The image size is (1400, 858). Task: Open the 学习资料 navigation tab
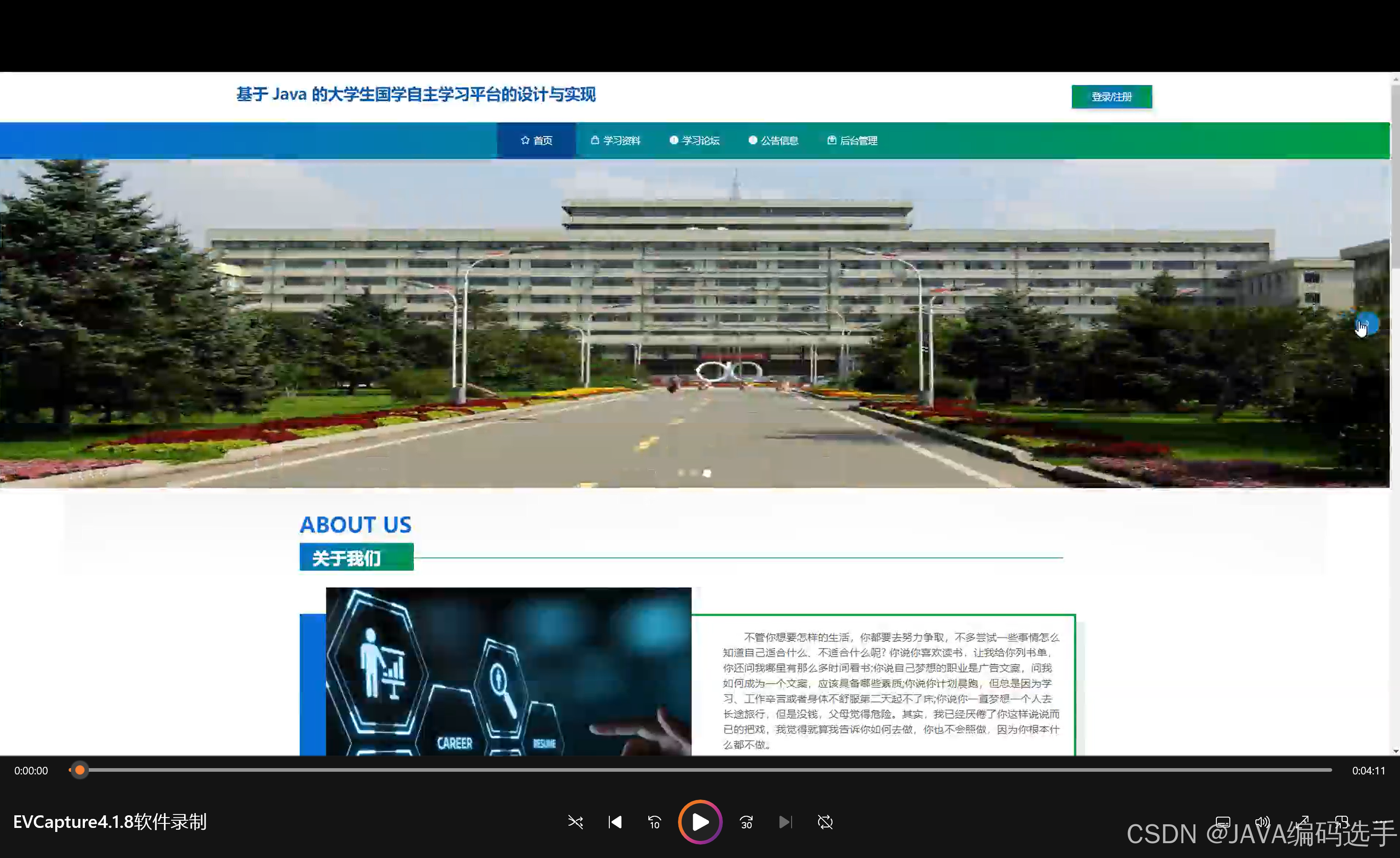615,141
